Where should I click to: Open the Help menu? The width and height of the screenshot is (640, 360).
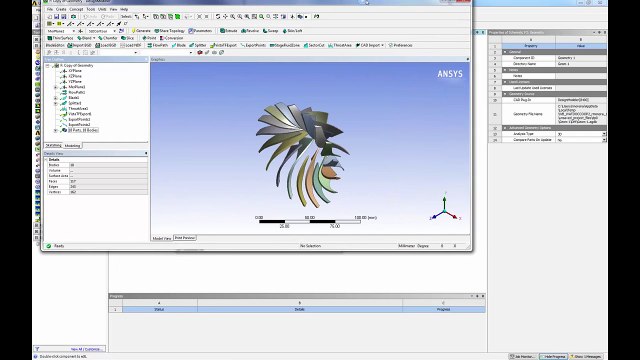click(x=124, y=9)
